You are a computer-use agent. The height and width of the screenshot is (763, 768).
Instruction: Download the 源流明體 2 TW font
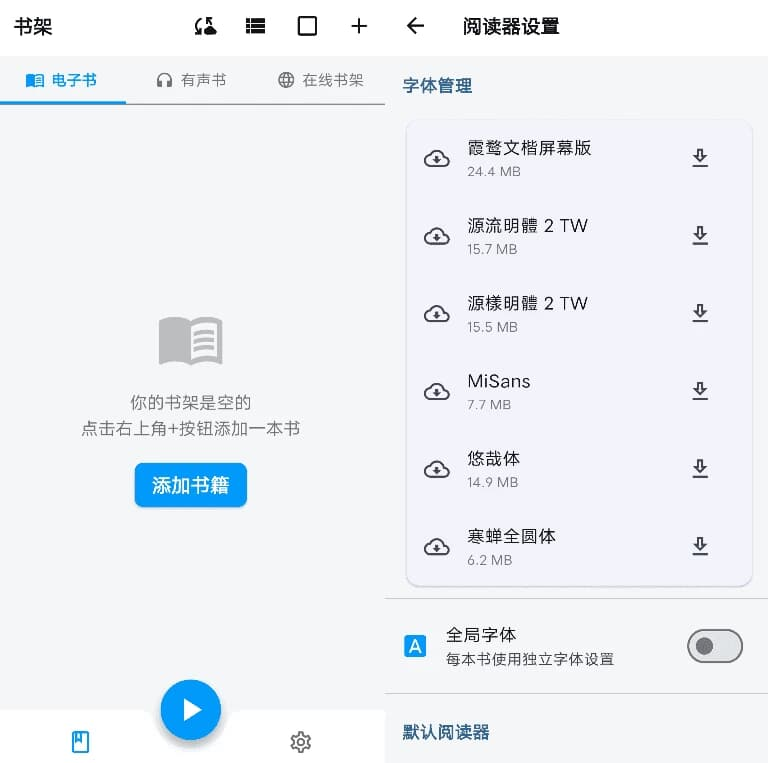point(700,236)
